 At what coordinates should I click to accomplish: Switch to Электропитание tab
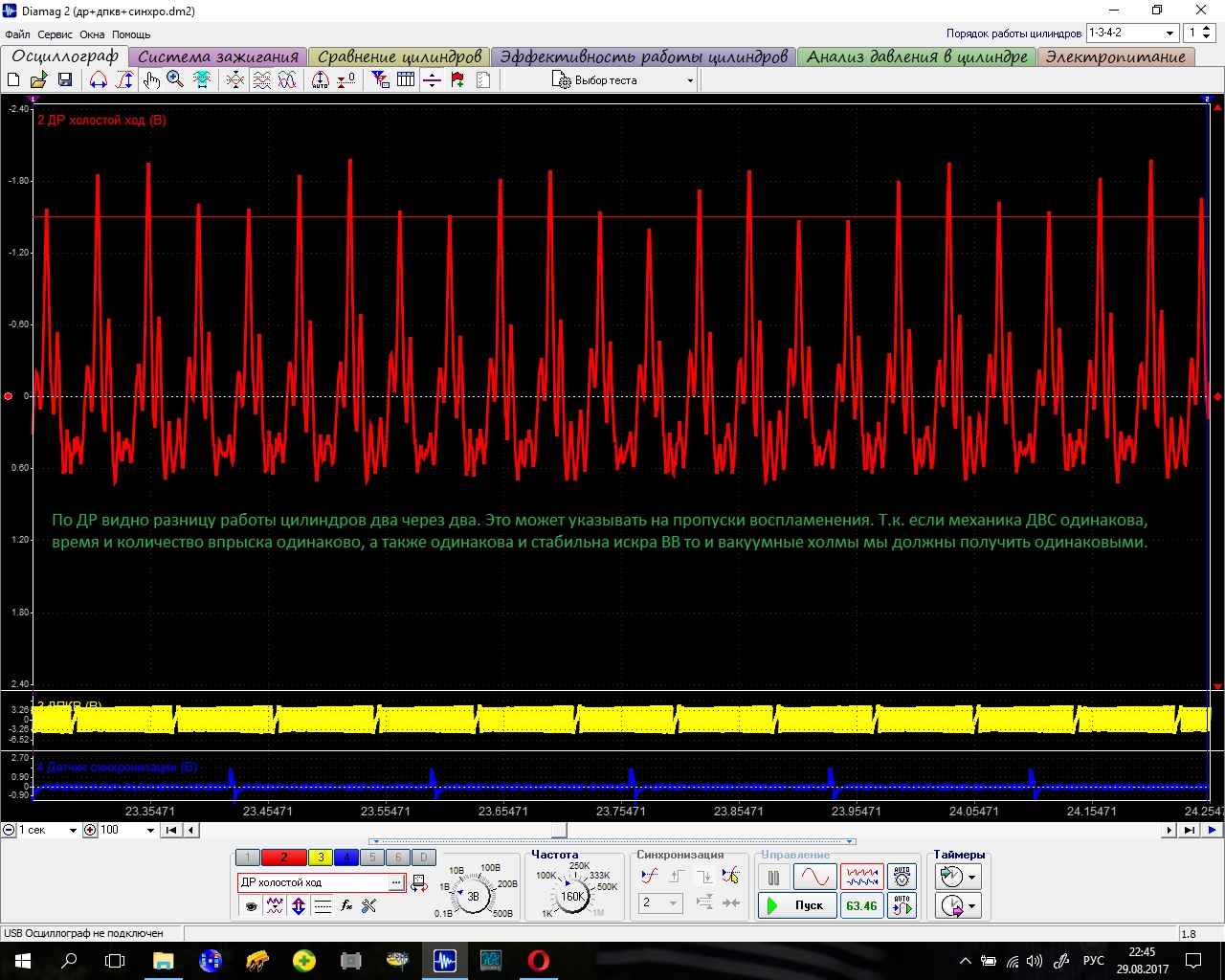click(1116, 56)
